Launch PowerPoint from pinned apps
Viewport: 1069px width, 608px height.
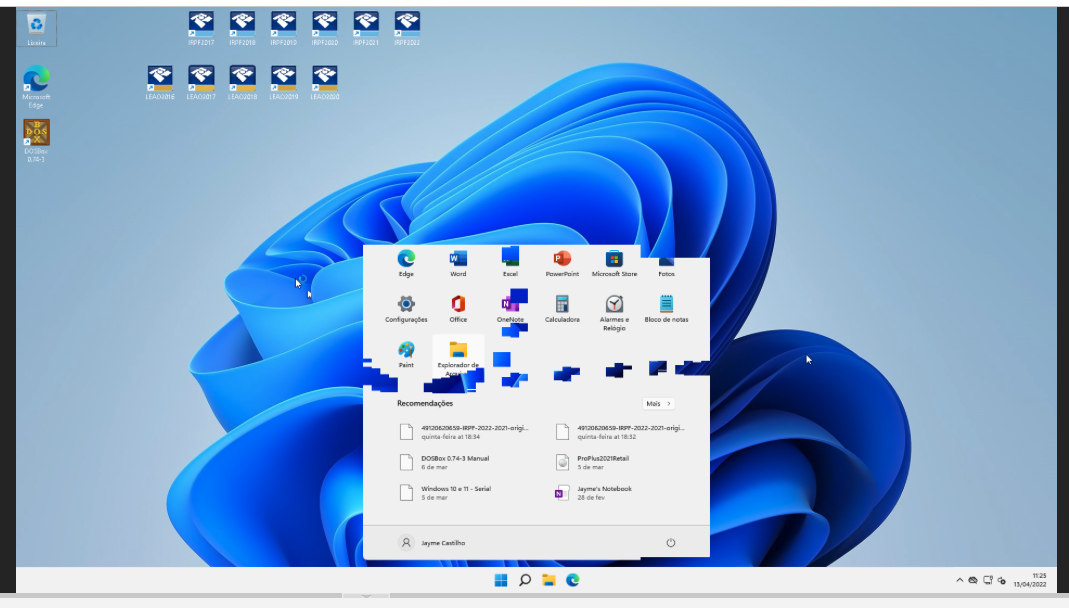pyautogui.click(x=562, y=260)
